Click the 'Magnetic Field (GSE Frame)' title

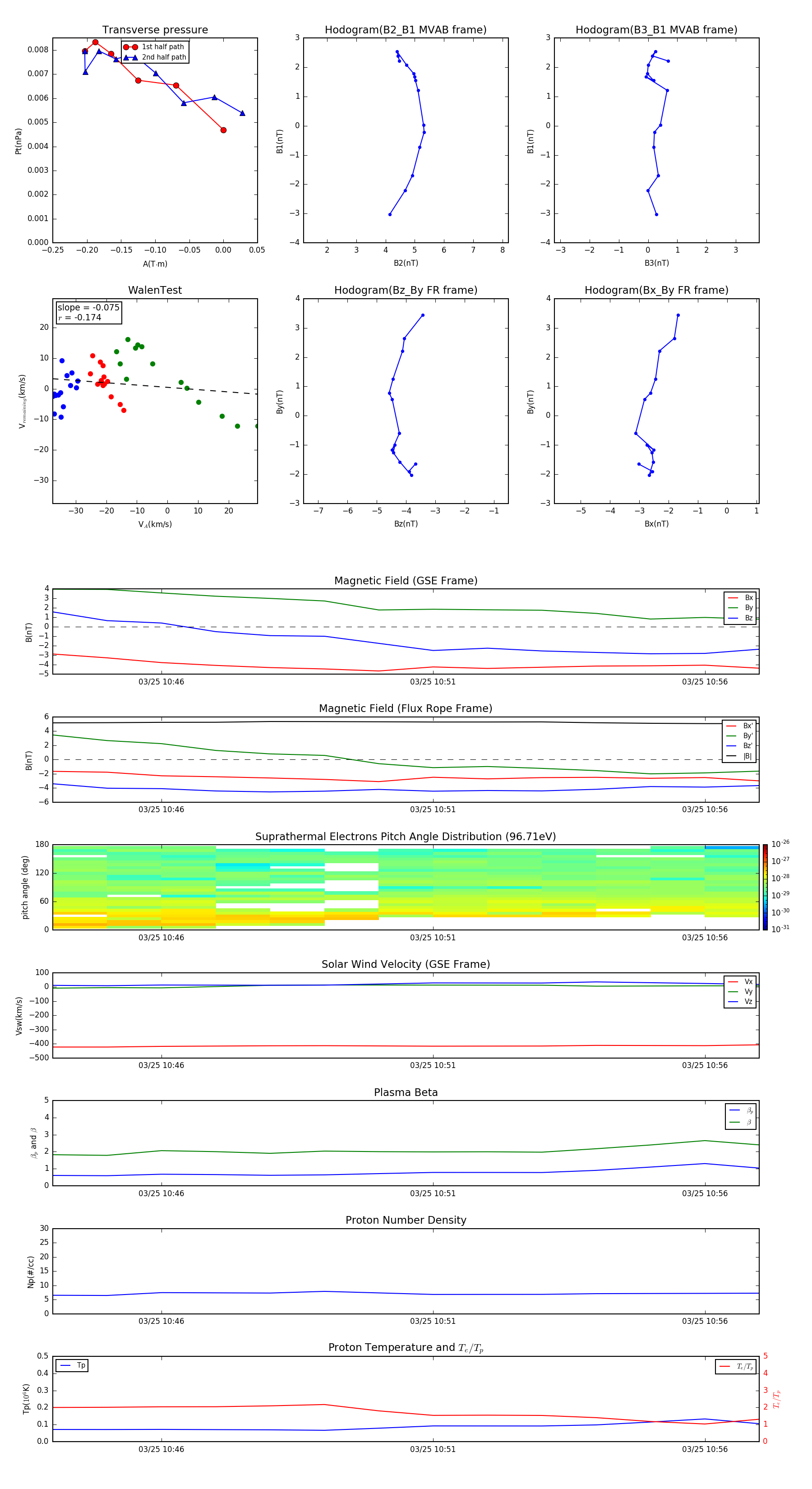[406, 581]
